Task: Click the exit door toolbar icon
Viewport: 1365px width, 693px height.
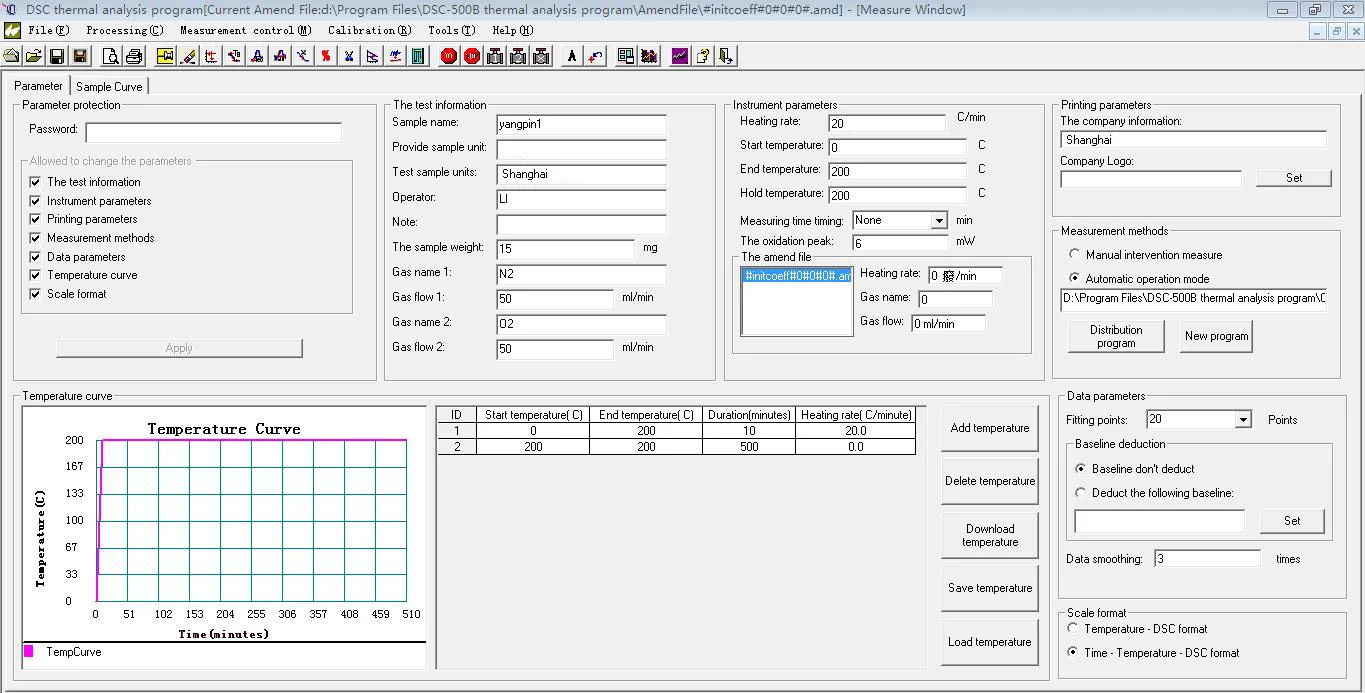Action: 726,57
